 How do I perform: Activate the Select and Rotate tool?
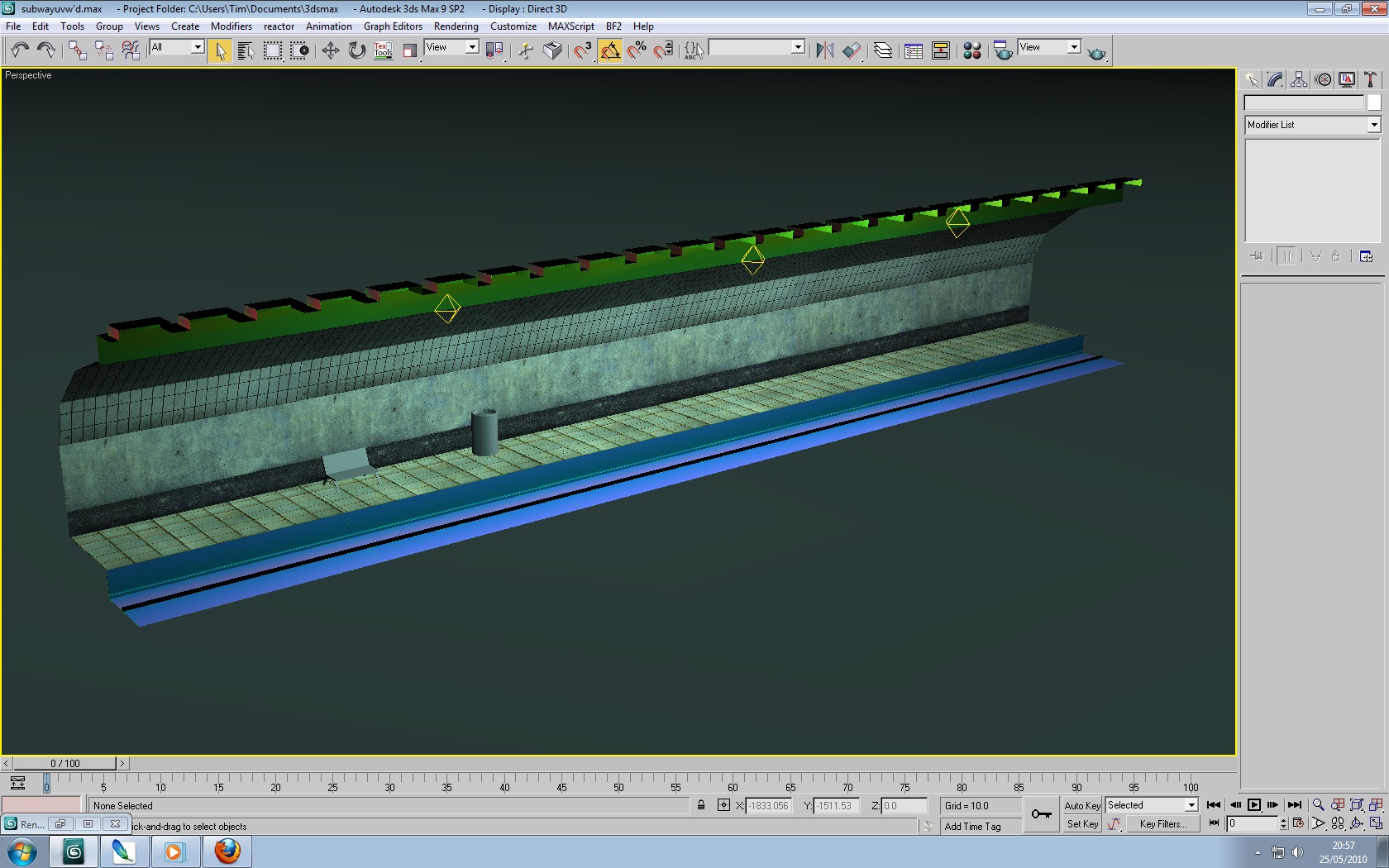356,50
